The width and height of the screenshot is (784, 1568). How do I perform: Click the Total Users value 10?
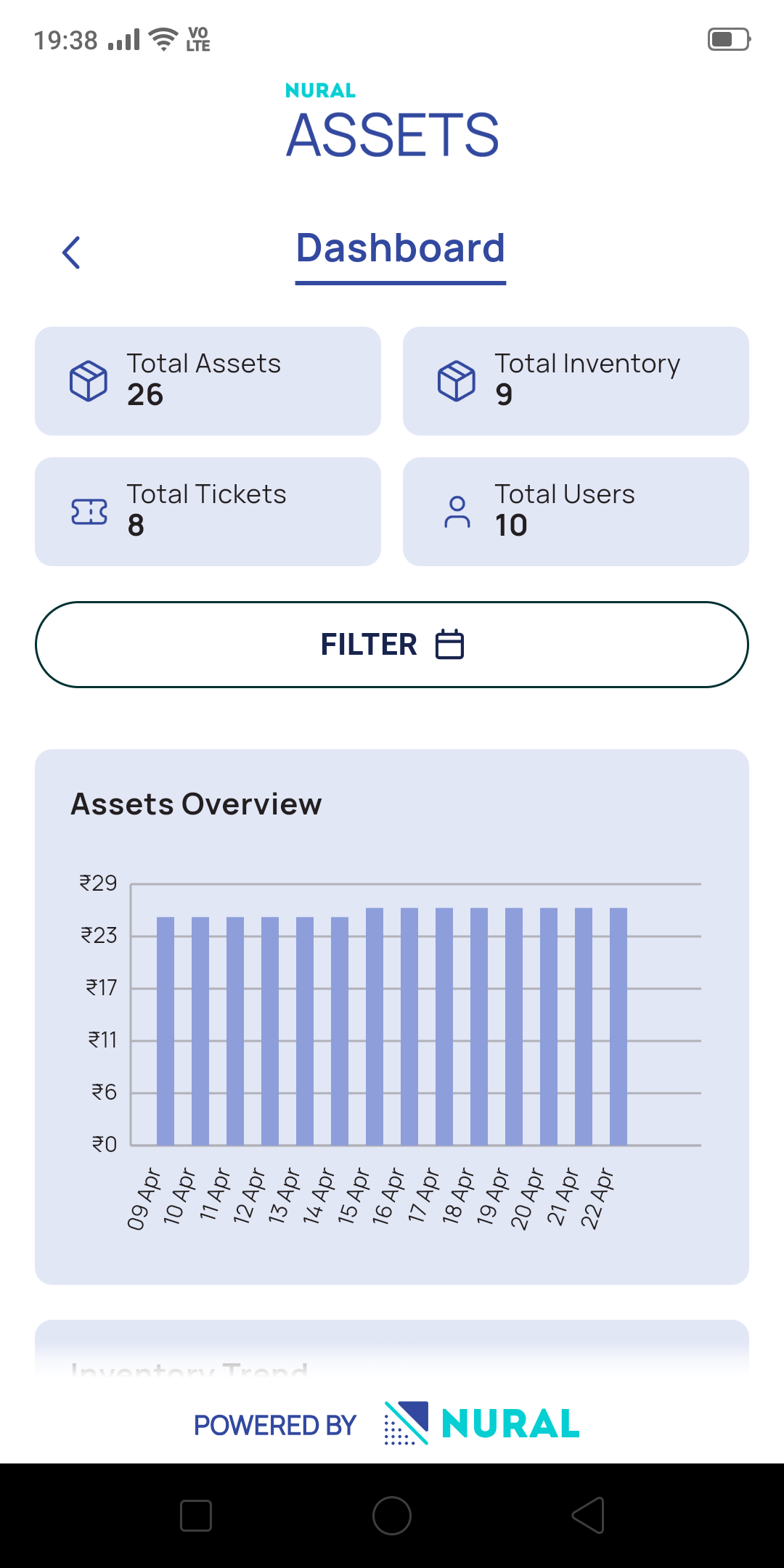511,526
